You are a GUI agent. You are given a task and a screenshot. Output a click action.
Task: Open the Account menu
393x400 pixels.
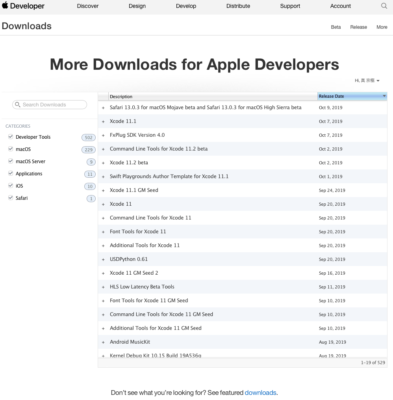pos(340,6)
